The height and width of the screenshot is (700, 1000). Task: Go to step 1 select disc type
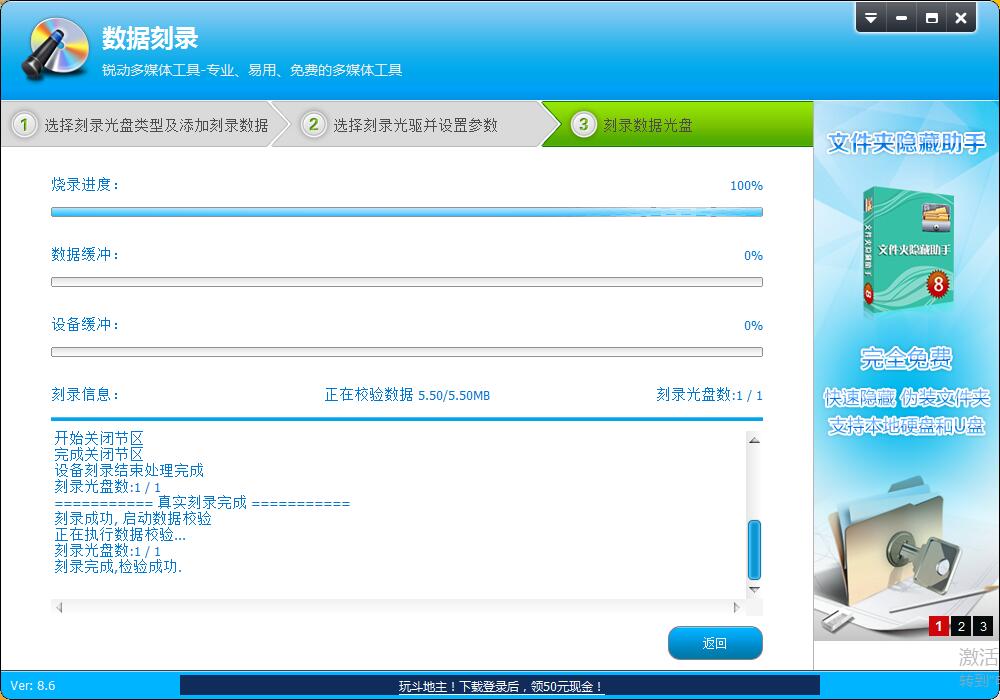tap(141, 125)
